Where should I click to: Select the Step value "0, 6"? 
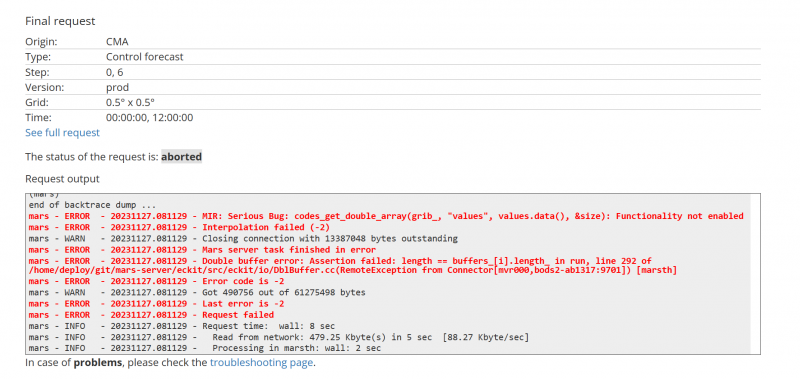tap(115, 72)
